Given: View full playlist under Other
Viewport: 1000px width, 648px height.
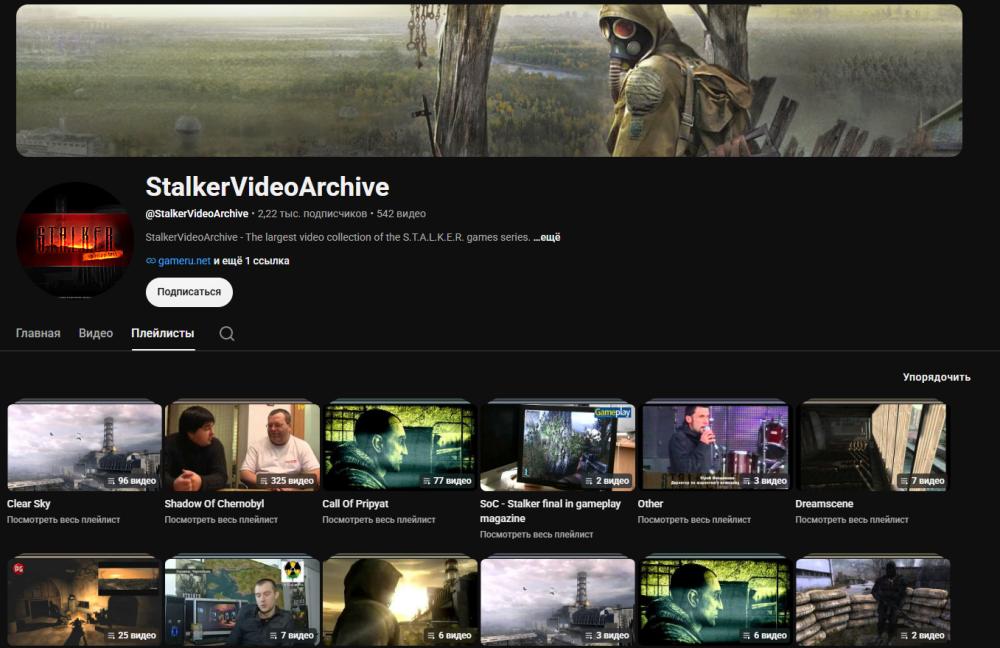Looking at the screenshot, I should [x=694, y=520].
